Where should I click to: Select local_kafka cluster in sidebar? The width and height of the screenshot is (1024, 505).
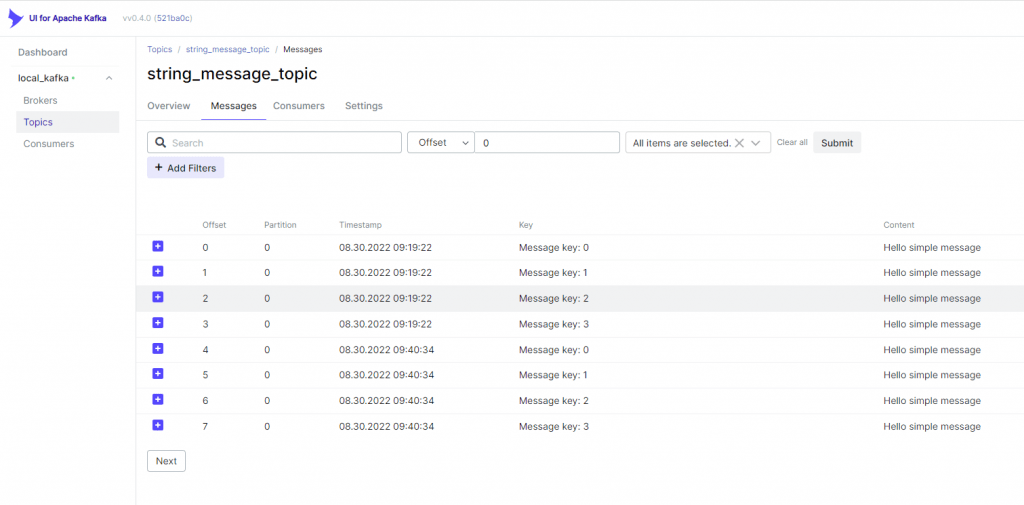(43, 78)
